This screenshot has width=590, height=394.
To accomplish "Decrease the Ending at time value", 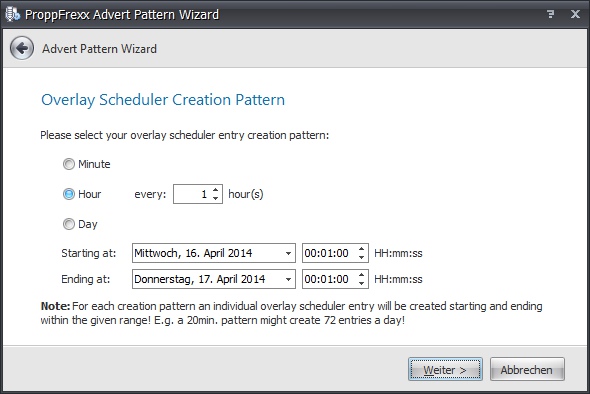I will [362, 283].
